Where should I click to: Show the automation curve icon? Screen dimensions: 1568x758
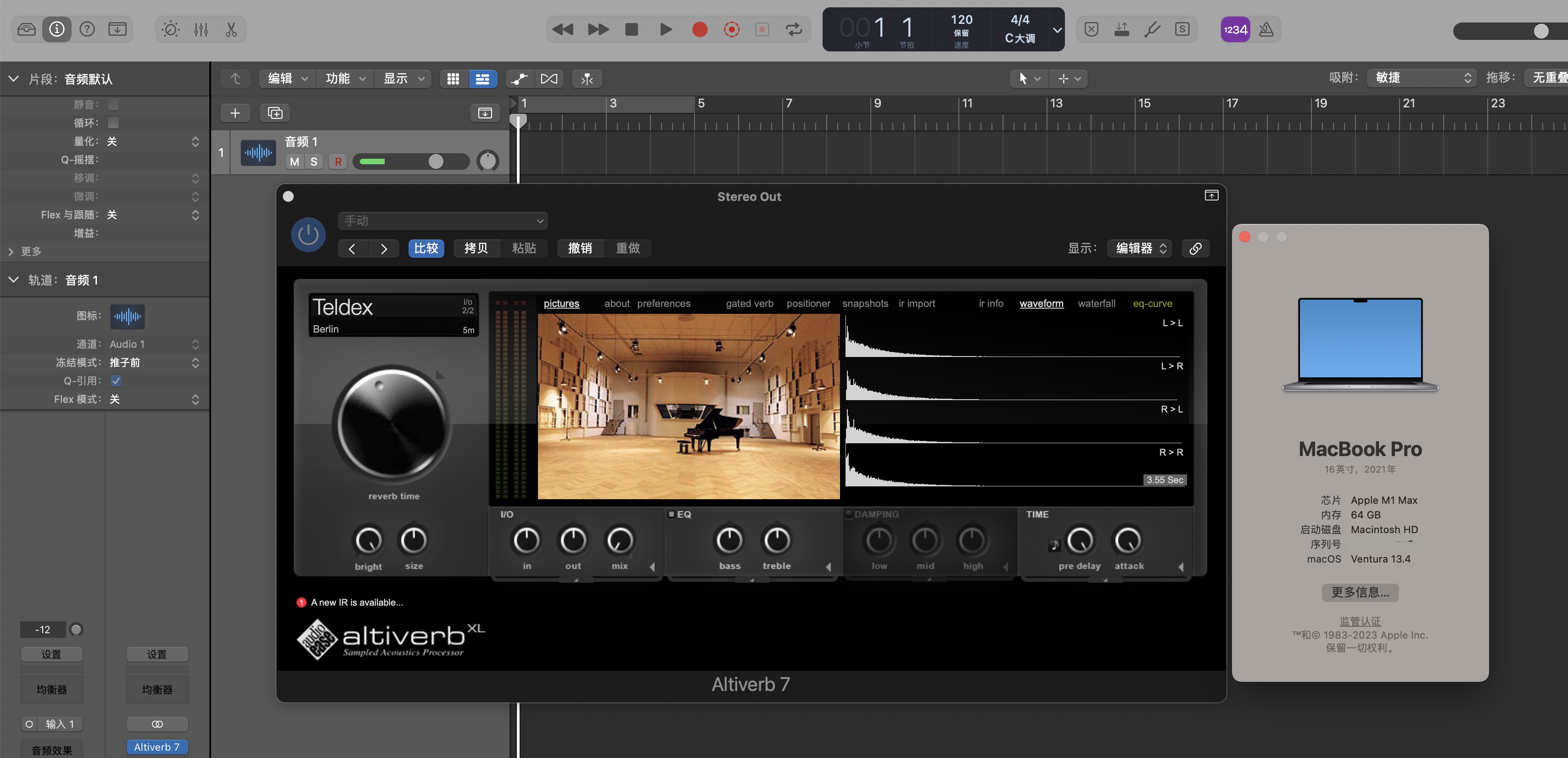tap(519, 78)
